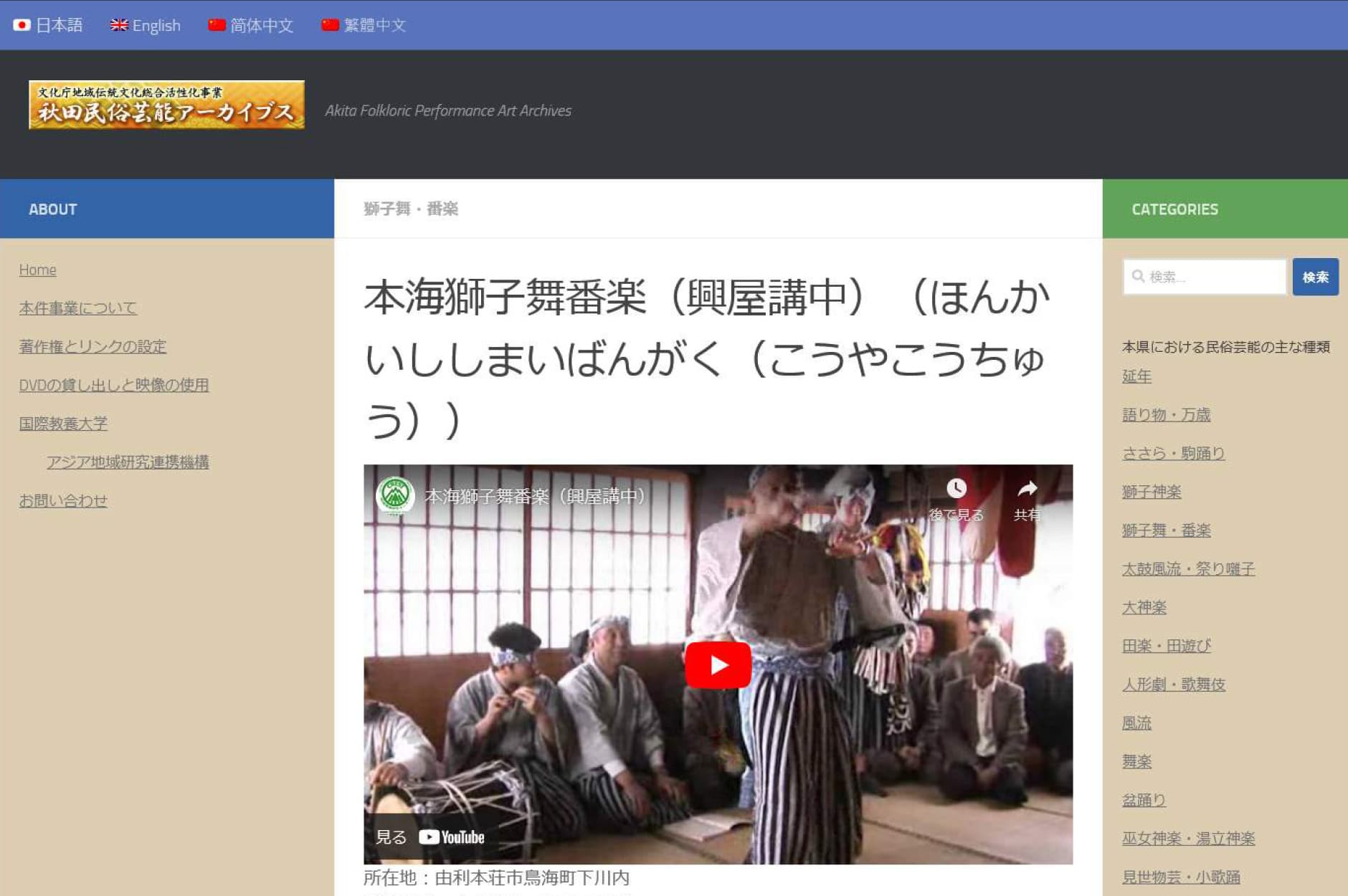The height and width of the screenshot is (896, 1348).
Task: Open 人形劇・歌舞伎 category
Action: pos(1173,685)
